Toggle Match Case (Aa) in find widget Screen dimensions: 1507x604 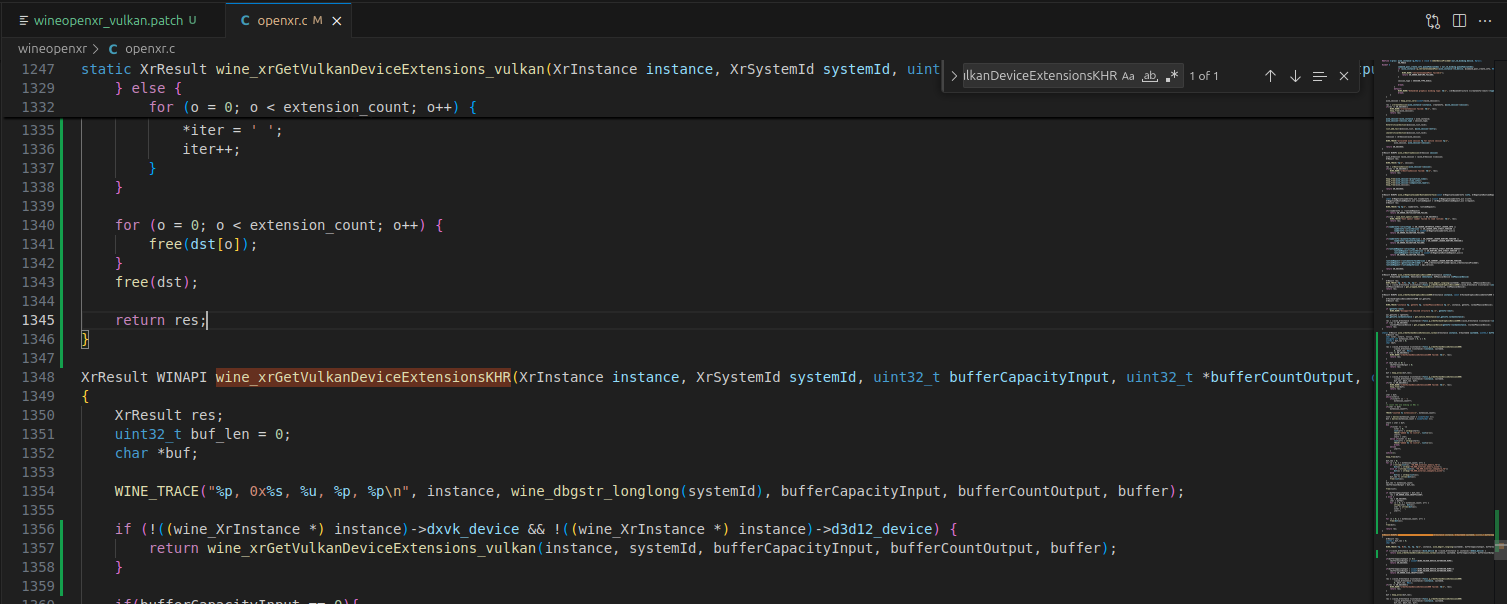pos(1128,76)
